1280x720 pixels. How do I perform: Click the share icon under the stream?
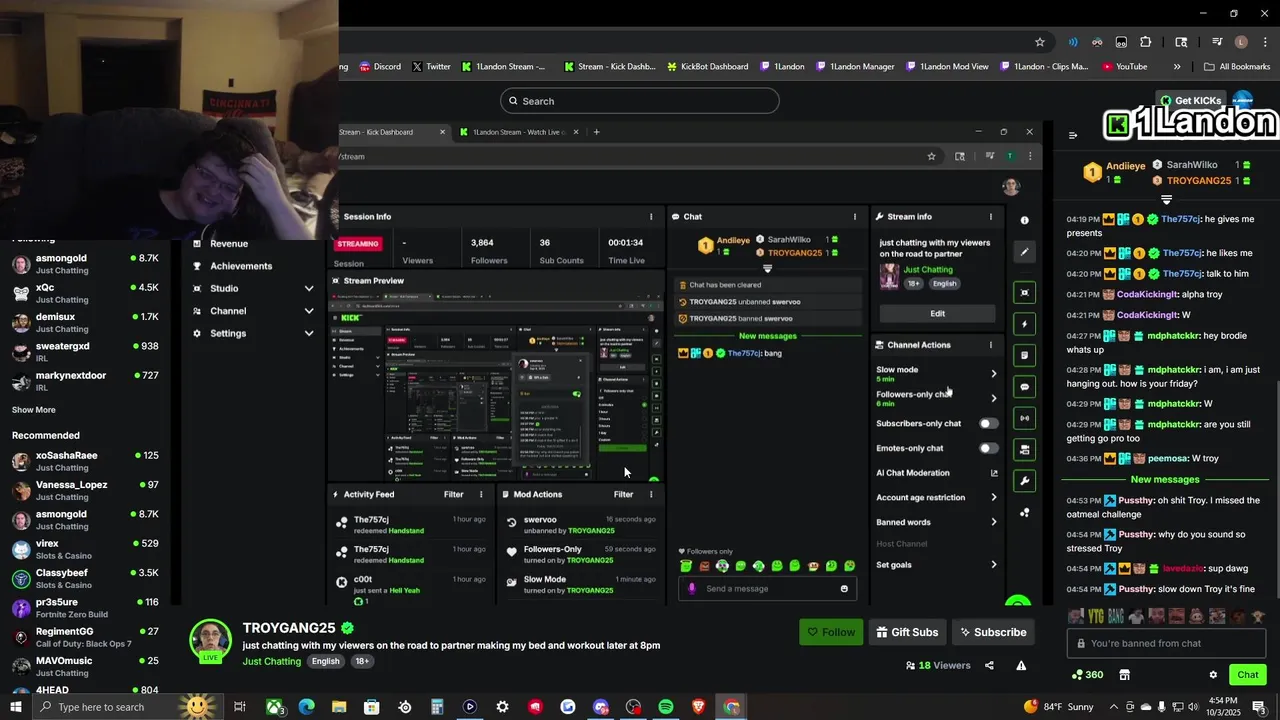989,665
